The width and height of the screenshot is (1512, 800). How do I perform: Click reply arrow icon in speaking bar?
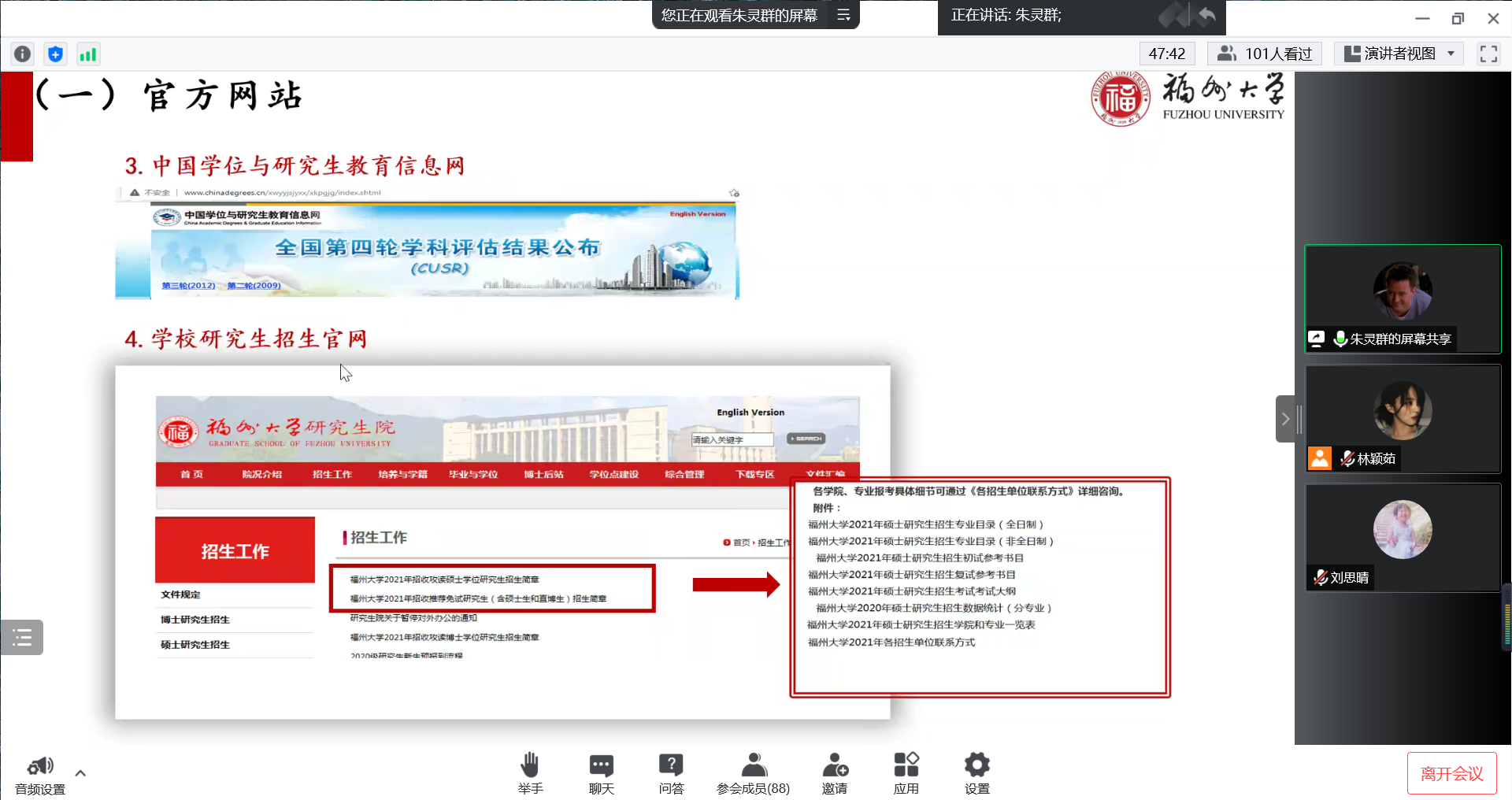pyautogui.click(x=1206, y=14)
